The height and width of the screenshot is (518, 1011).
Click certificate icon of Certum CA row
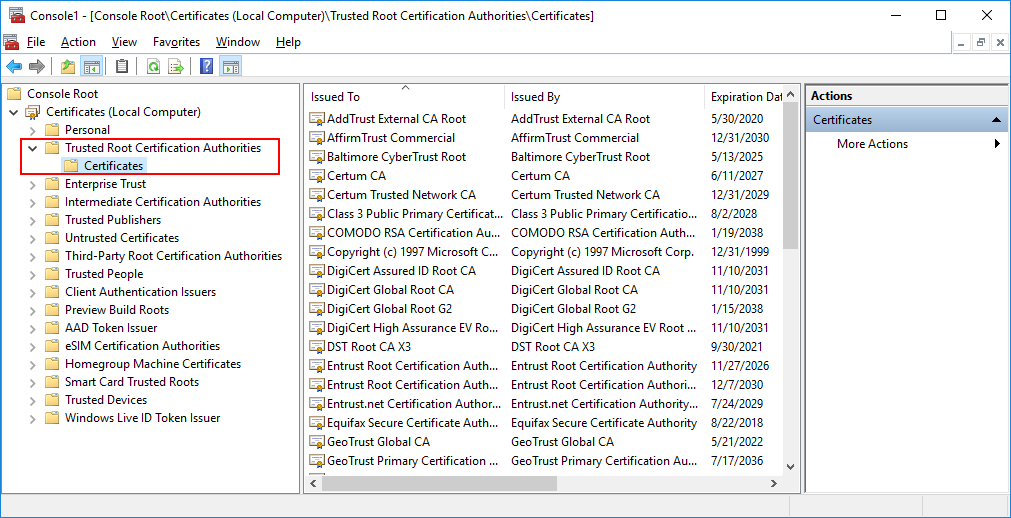click(x=317, y=176)
